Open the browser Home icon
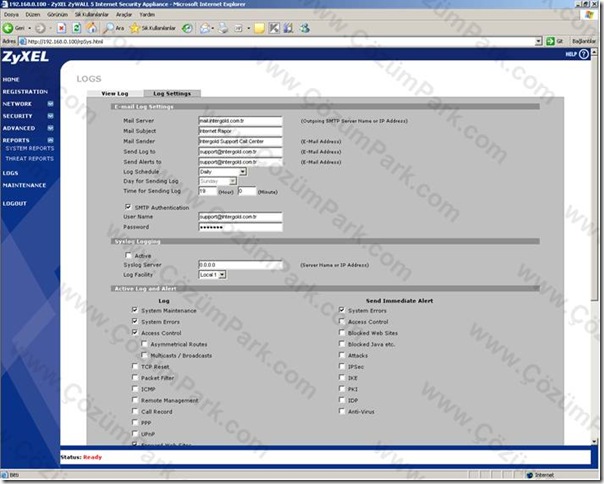Viewport: 604px width, 484px height. coord(92,28)
